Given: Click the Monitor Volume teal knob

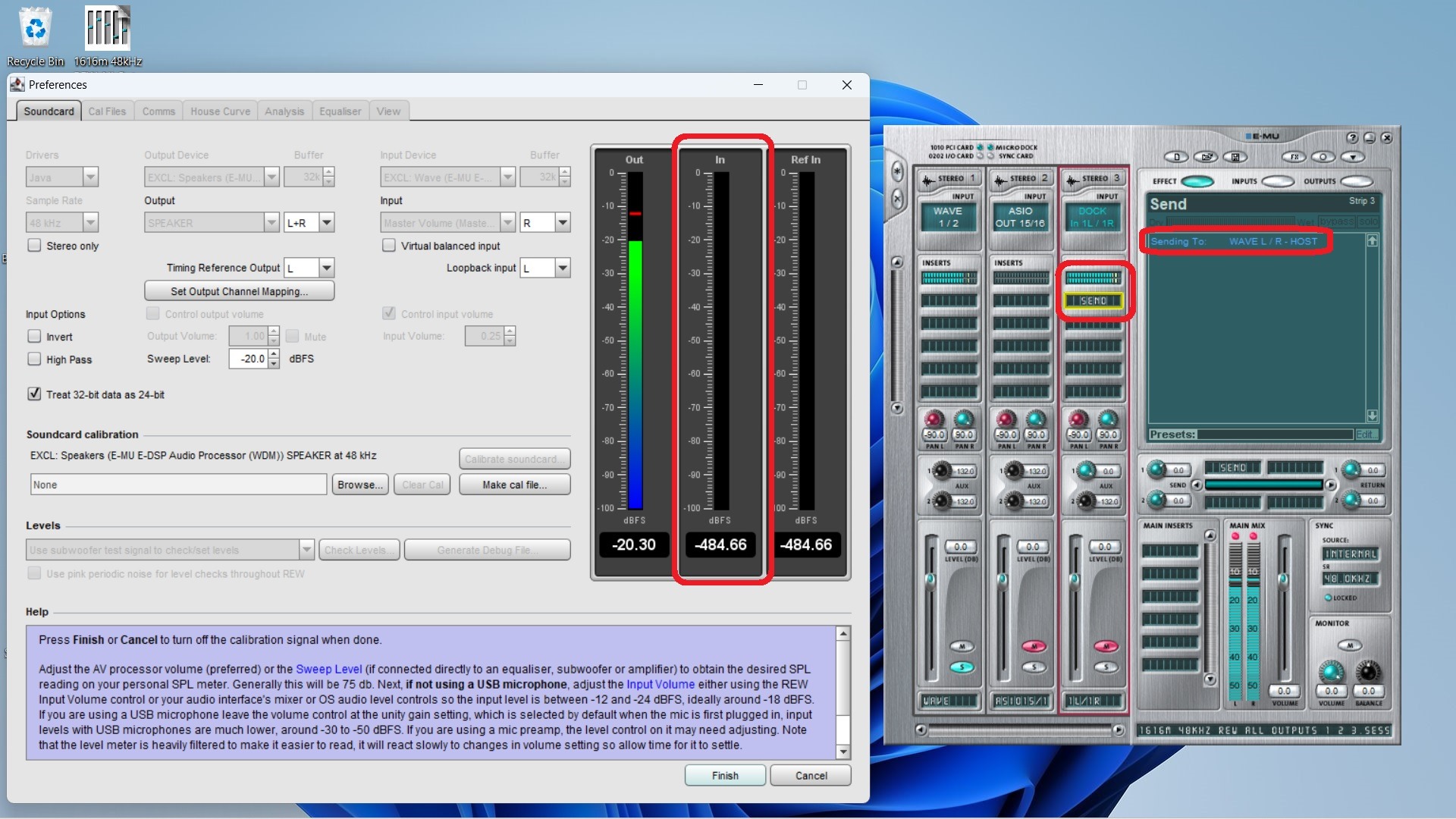Looking at the screenshot, I should (1331, 672).
